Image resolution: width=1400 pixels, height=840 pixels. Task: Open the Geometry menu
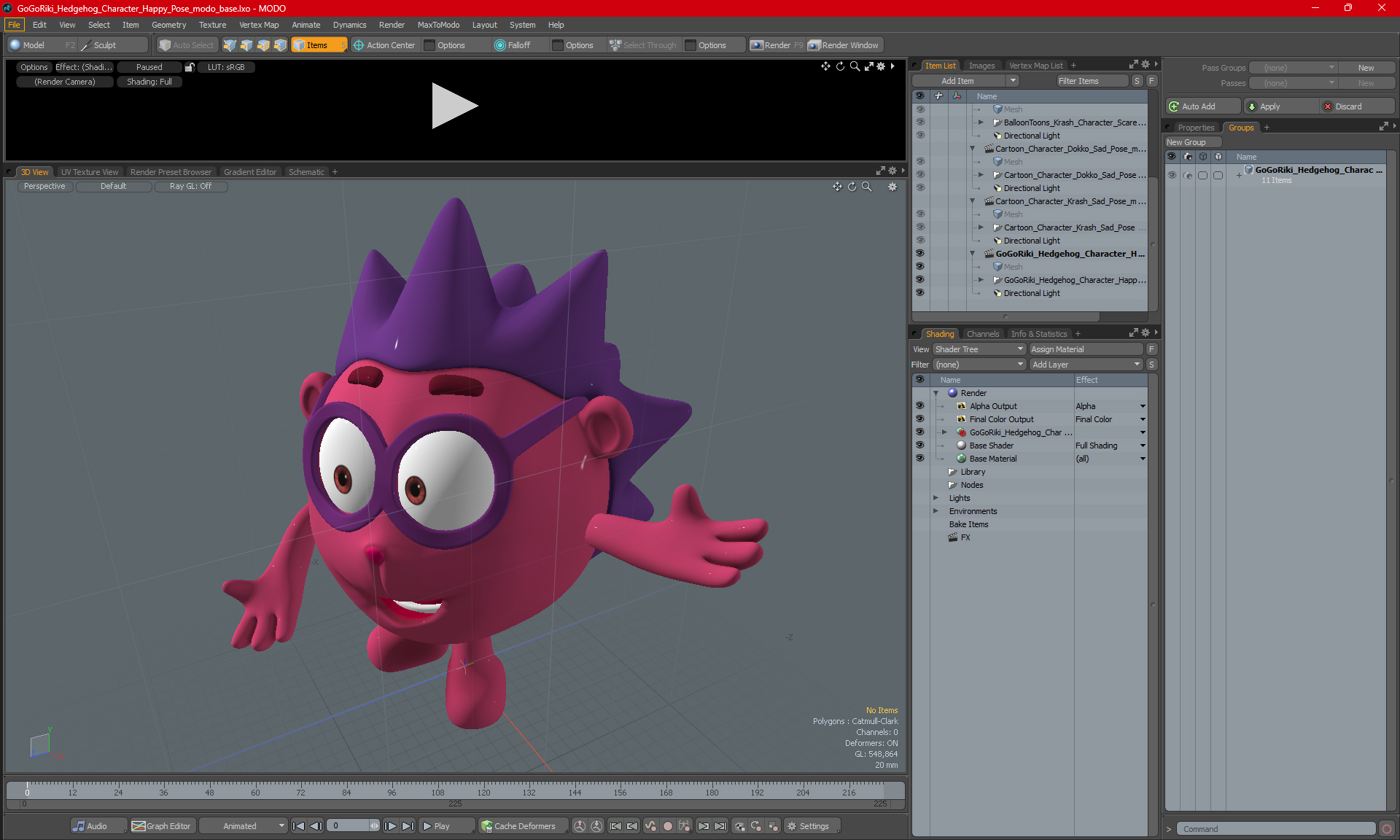point(168,25)
